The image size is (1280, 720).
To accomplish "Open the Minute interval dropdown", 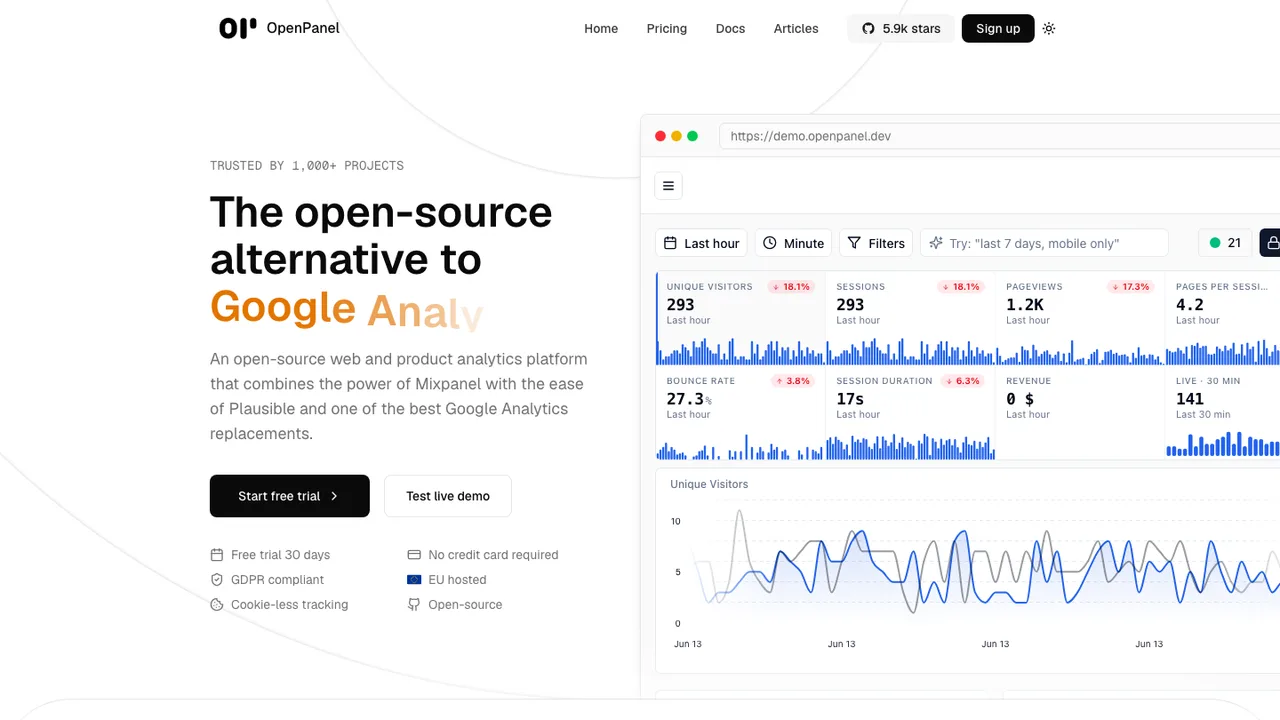I will 794,243.
